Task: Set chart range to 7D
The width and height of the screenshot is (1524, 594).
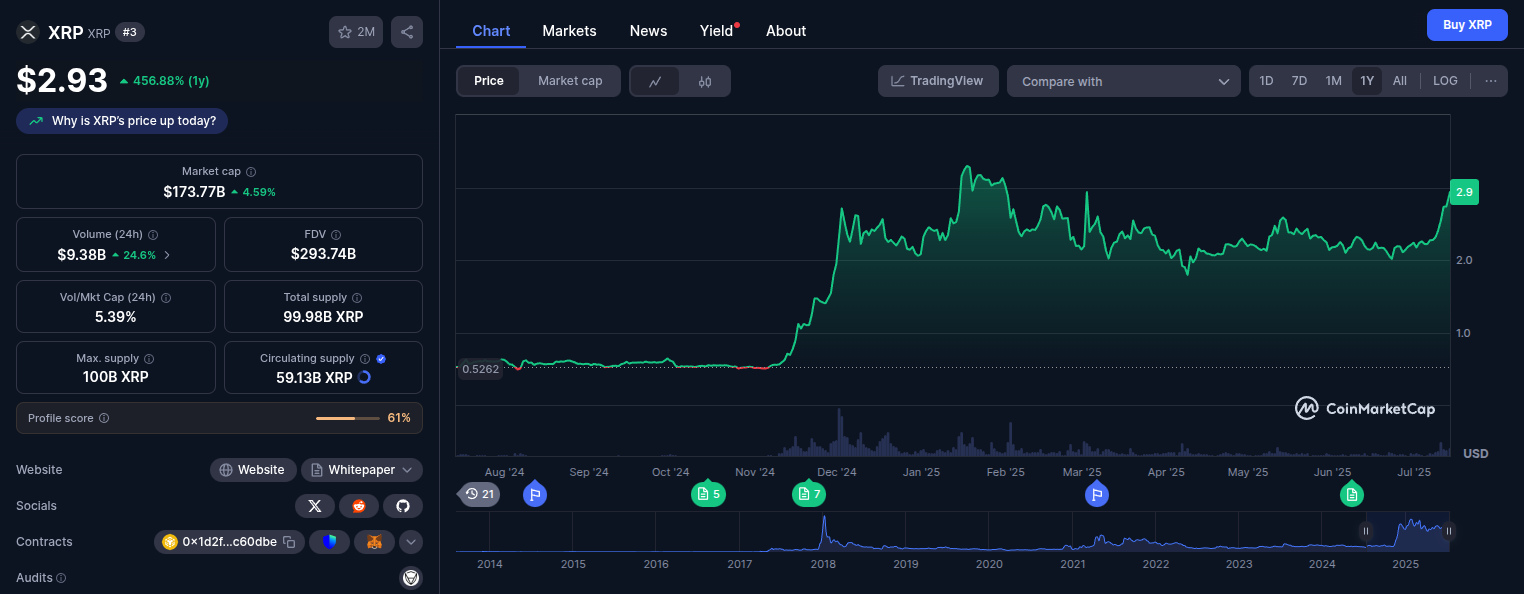Action: [1299, 81]
